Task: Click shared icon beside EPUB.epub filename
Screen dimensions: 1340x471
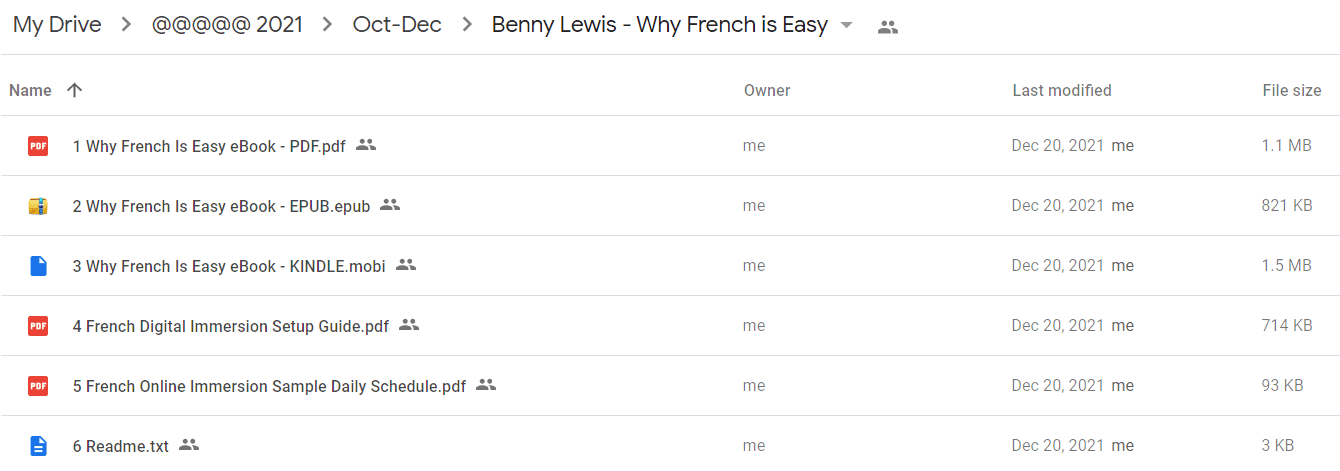Action: click(390, 205)
